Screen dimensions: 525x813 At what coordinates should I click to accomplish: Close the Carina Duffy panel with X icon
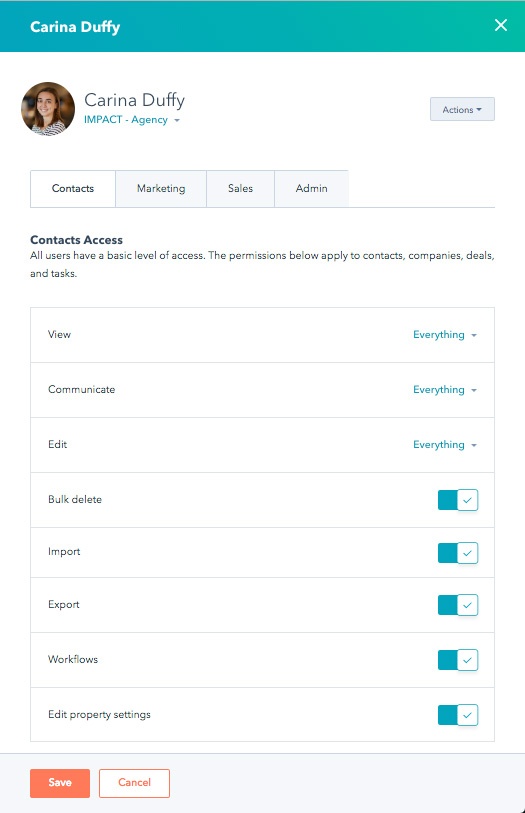[501, 25]
